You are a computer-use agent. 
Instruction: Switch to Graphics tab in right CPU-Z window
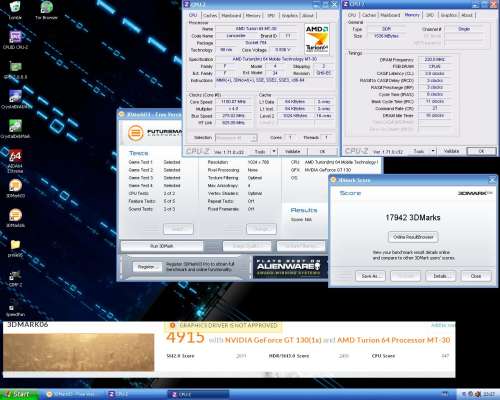click(x=448, y=15)
